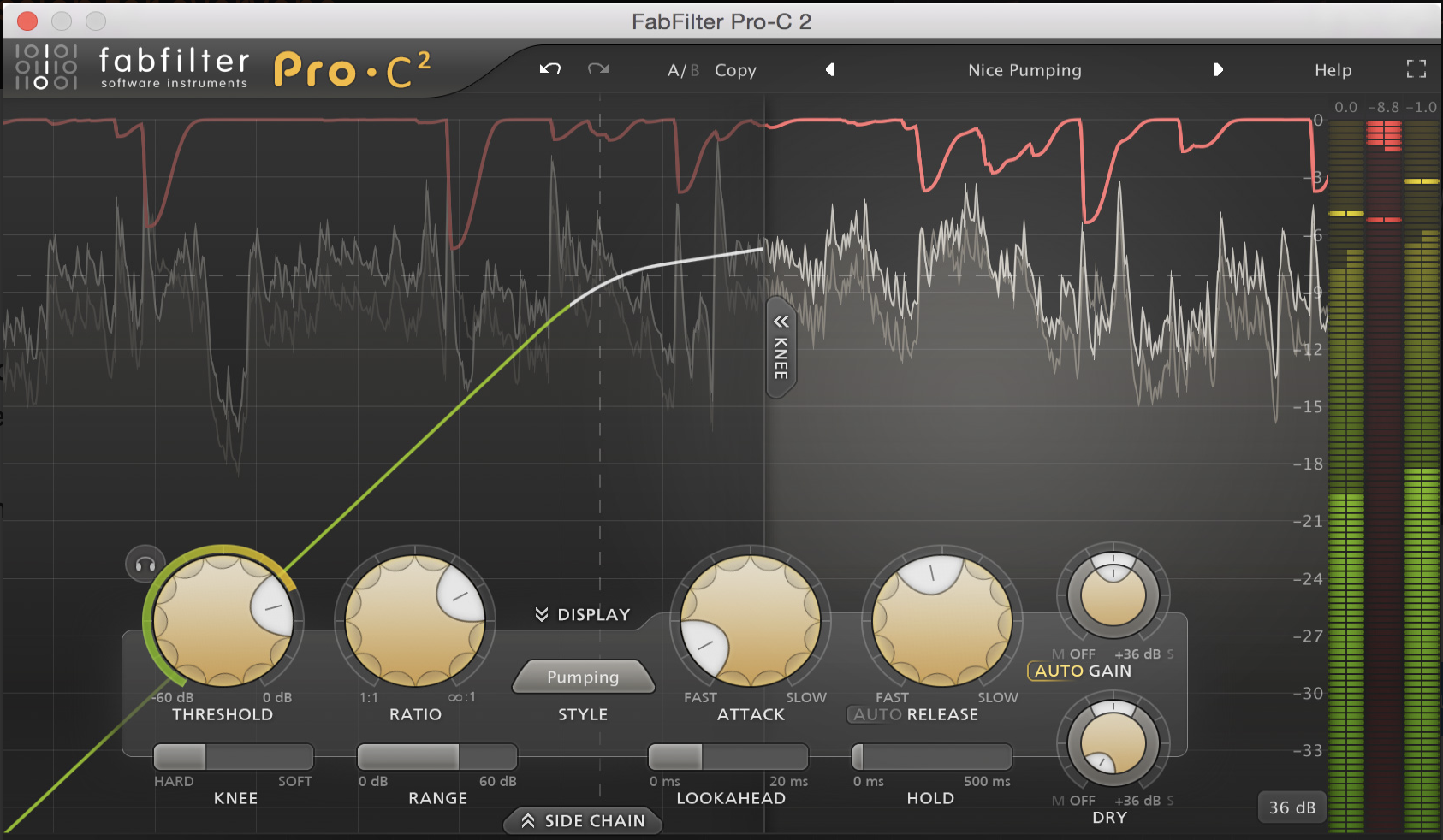
Task: Open the Nice Pumping preset menu
Action: pyautogui.click(x=1024, y=70)
